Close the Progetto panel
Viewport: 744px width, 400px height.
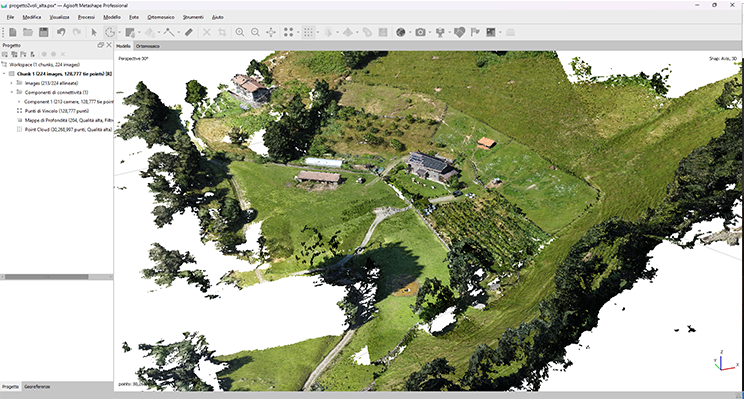click(x=109, y=45)
